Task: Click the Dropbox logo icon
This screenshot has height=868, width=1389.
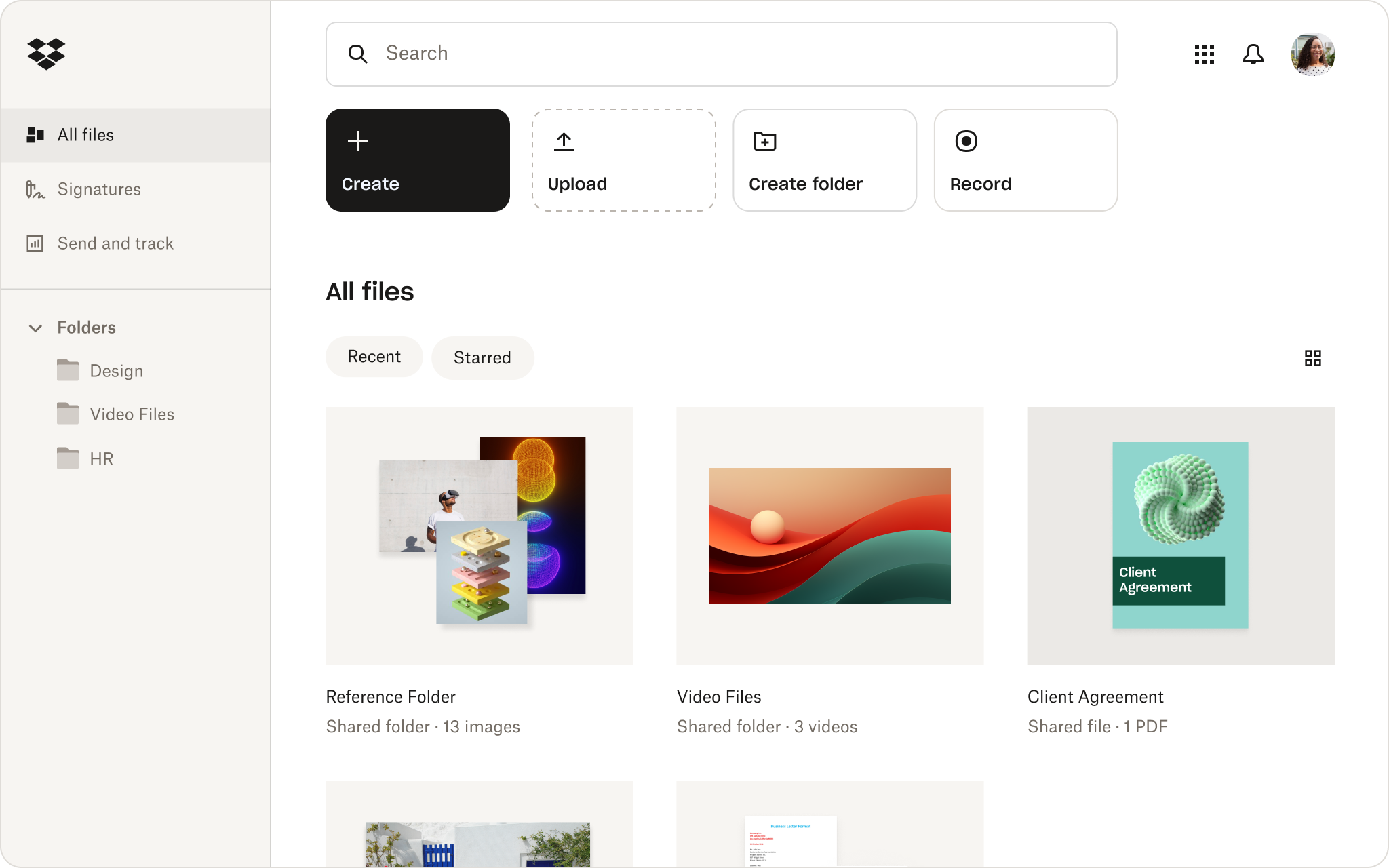Action: pyautogui.click(x=46, y=54)
